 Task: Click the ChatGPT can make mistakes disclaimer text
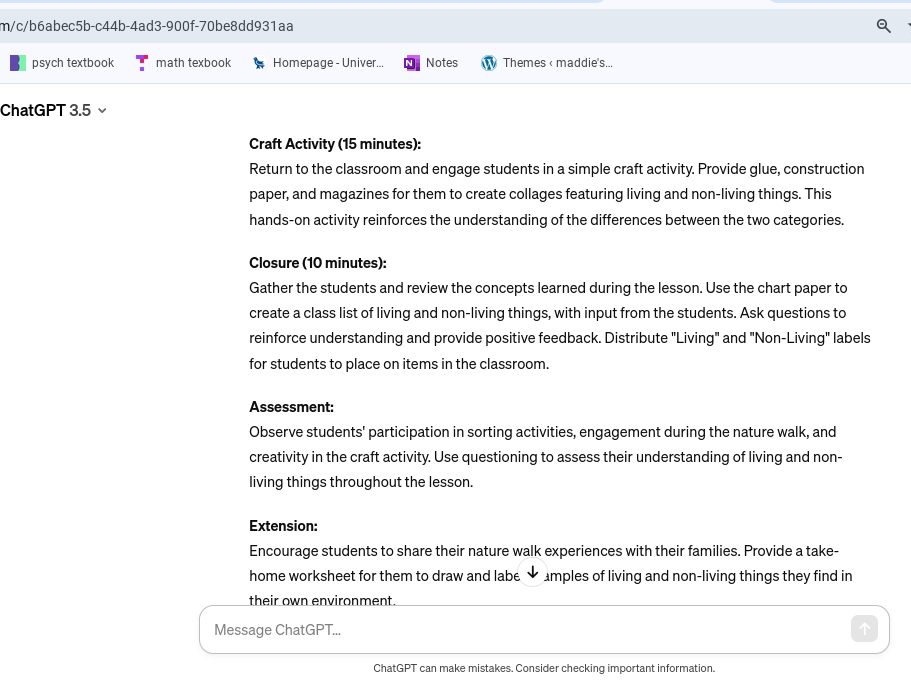[x=544, y=668]
